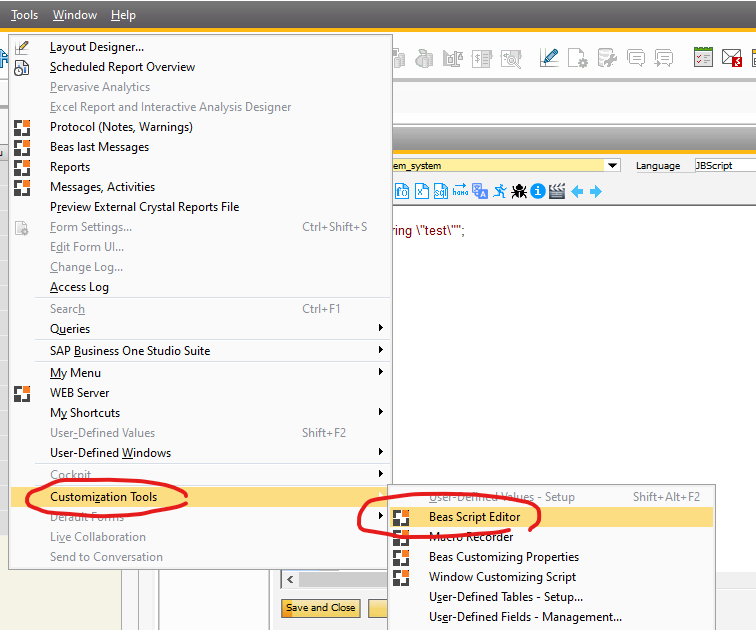Image resolution: width=756 pixels, height=630 pixels.
Task: Click the blue info icon in script toolbar
Action: coord(538,191)
